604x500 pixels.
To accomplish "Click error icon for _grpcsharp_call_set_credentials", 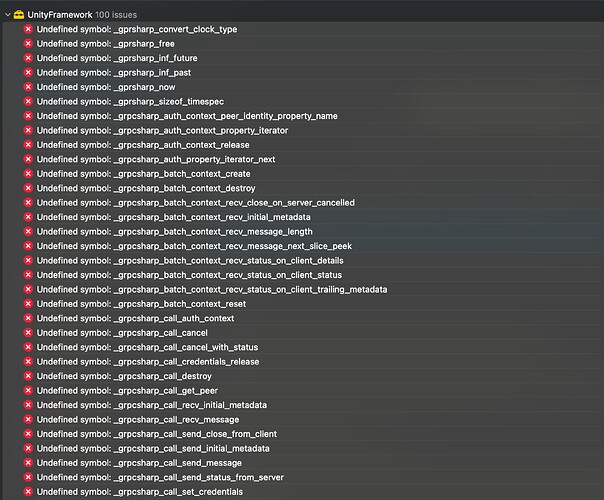I will click(28, 492).
